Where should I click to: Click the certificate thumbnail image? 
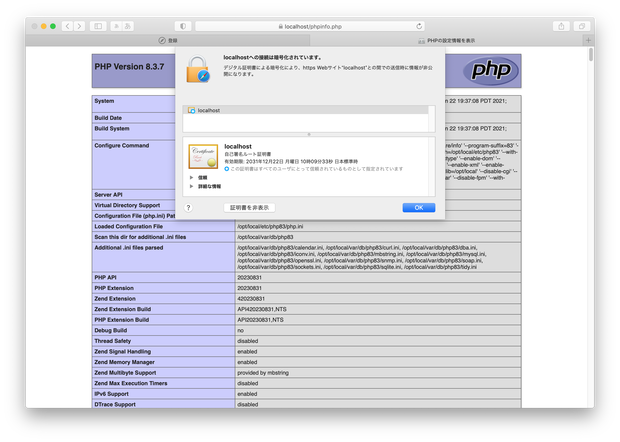203,156
